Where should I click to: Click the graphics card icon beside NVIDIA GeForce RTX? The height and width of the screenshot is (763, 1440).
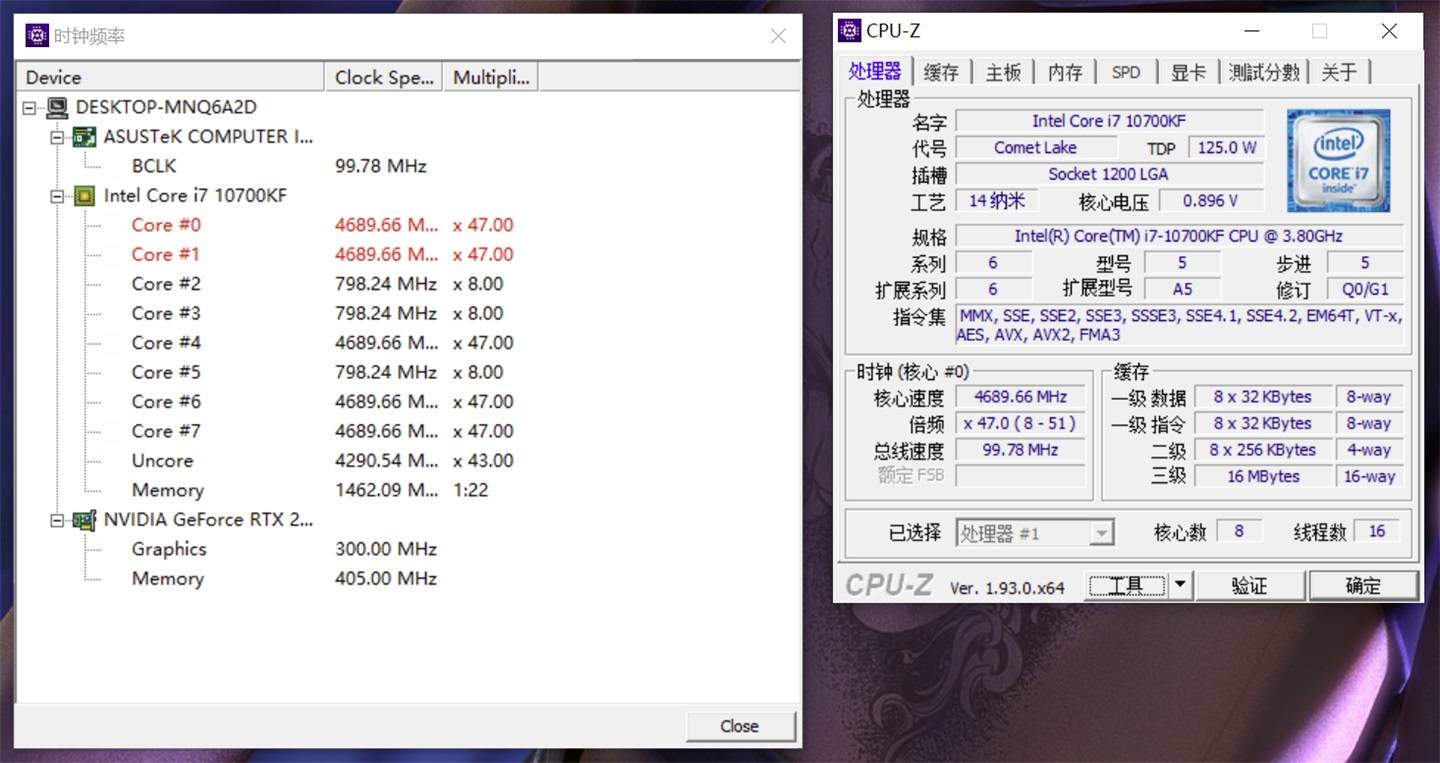click(85, 520)
